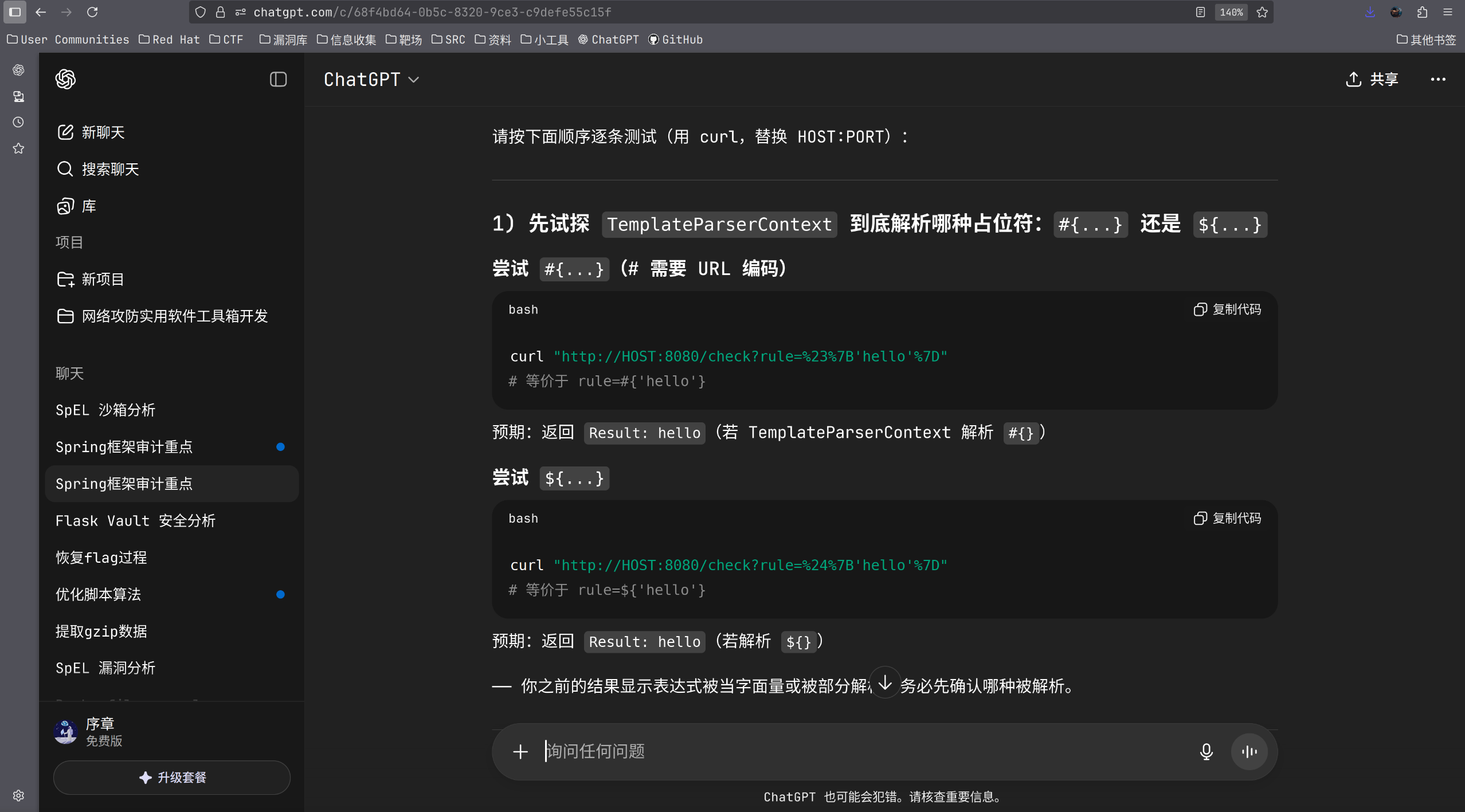The image size is (1465, 812).
Task: Click the ChatGPT logo in sidebar
Action: (65, 79)
